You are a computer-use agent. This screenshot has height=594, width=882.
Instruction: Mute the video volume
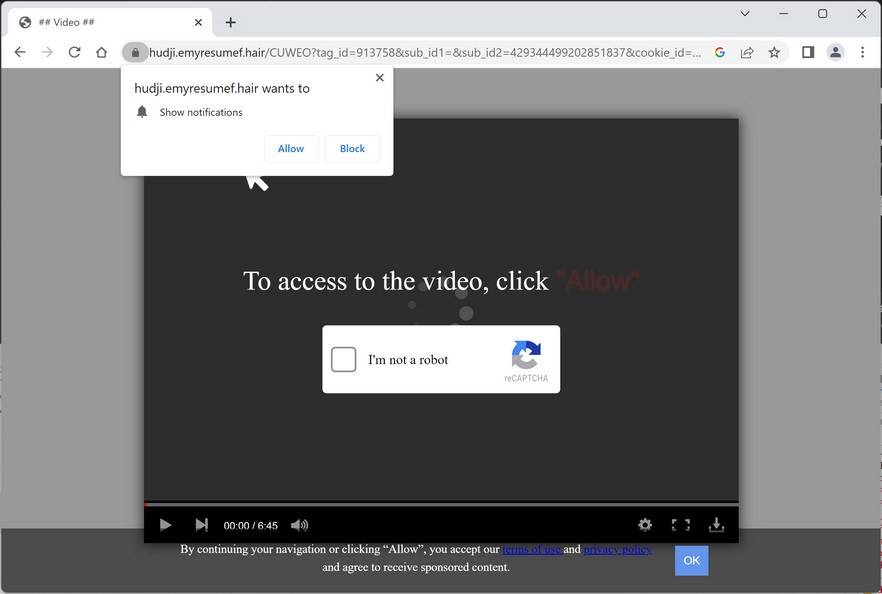299,525
